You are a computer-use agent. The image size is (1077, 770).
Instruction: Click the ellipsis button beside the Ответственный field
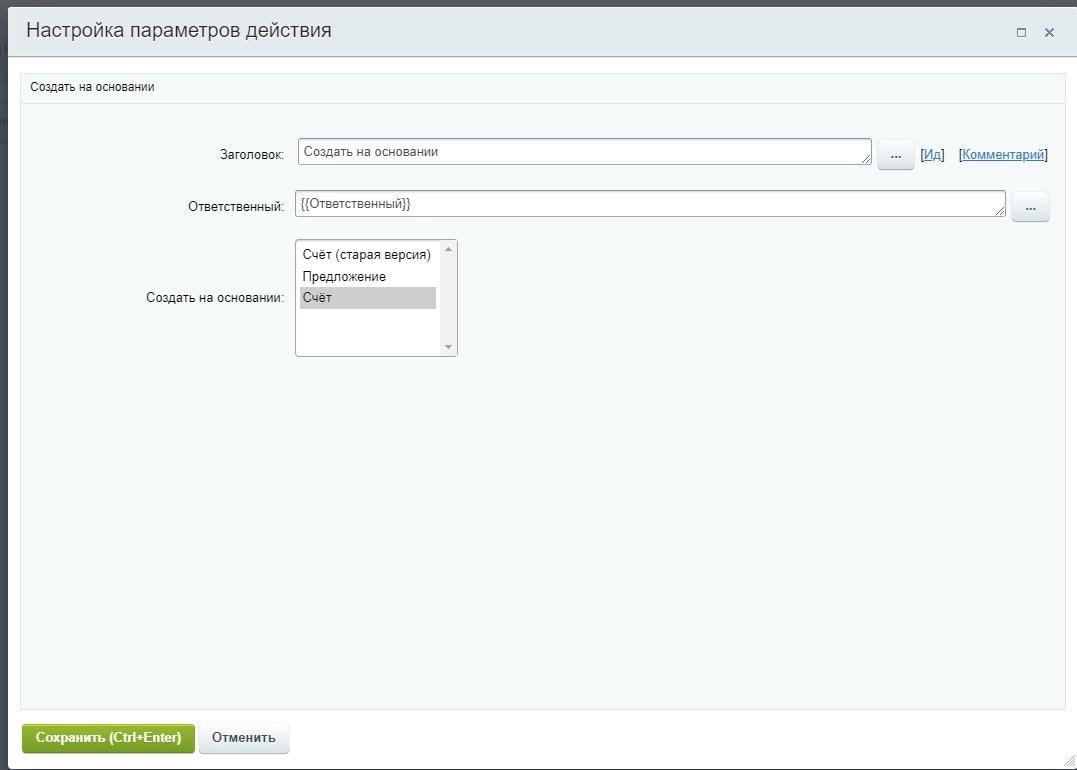pyautogui.click(x=1030, y=207)
